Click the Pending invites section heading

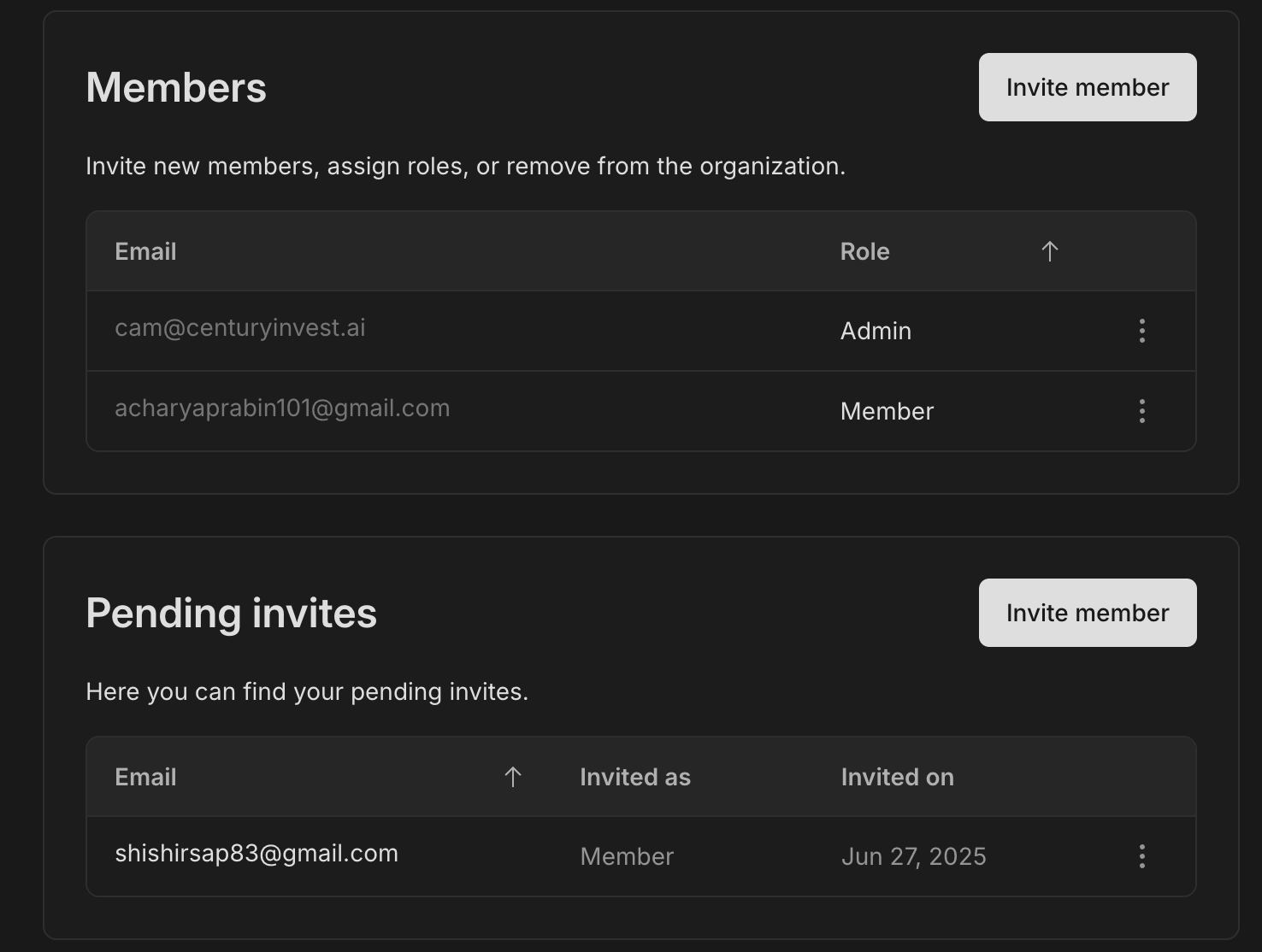[231, 613]
